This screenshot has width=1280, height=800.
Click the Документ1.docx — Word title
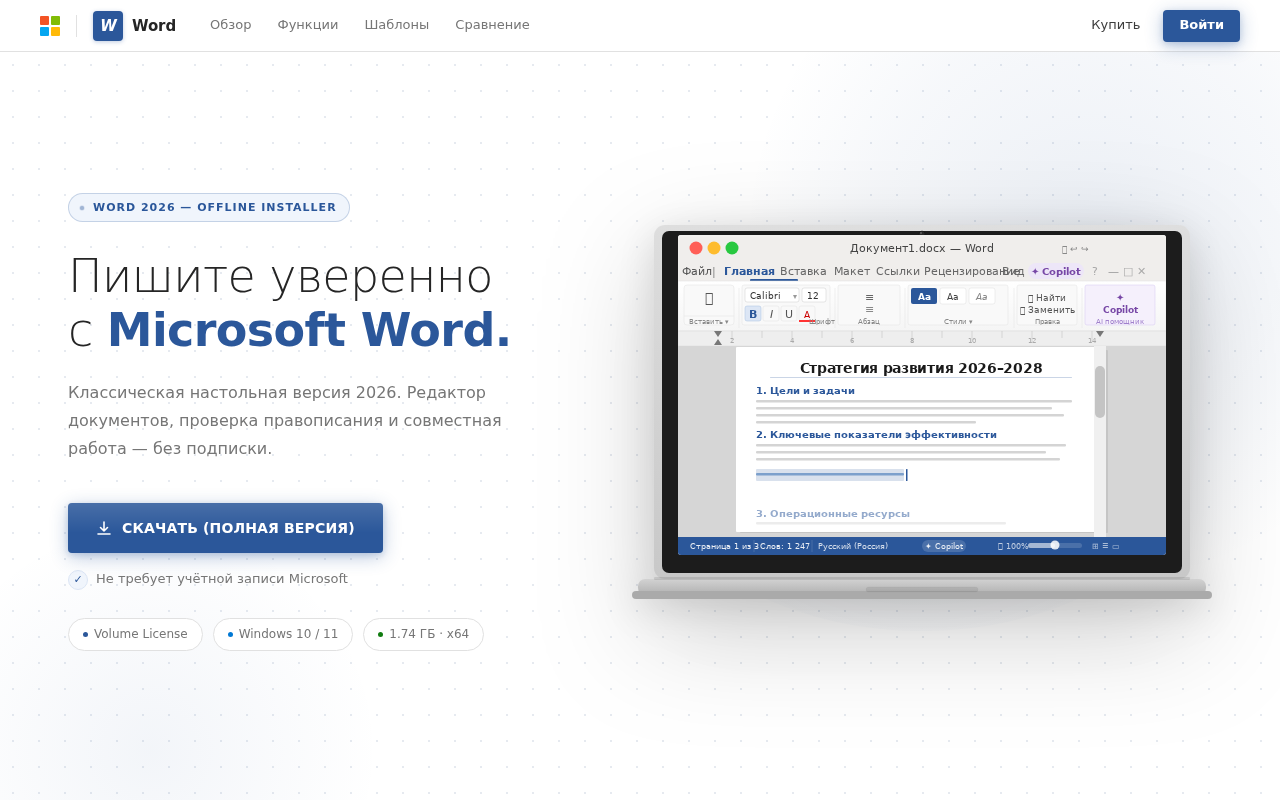tap(922, 249)
